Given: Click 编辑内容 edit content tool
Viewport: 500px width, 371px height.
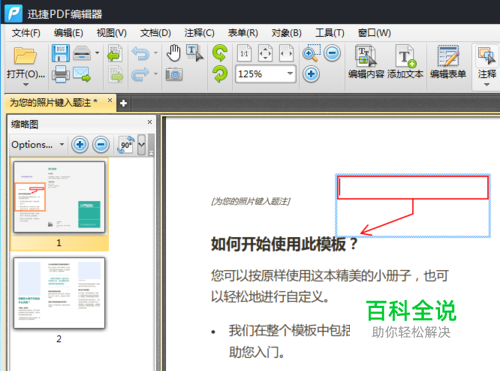Looking at the screenshot, I should click(x=366, y=62).
